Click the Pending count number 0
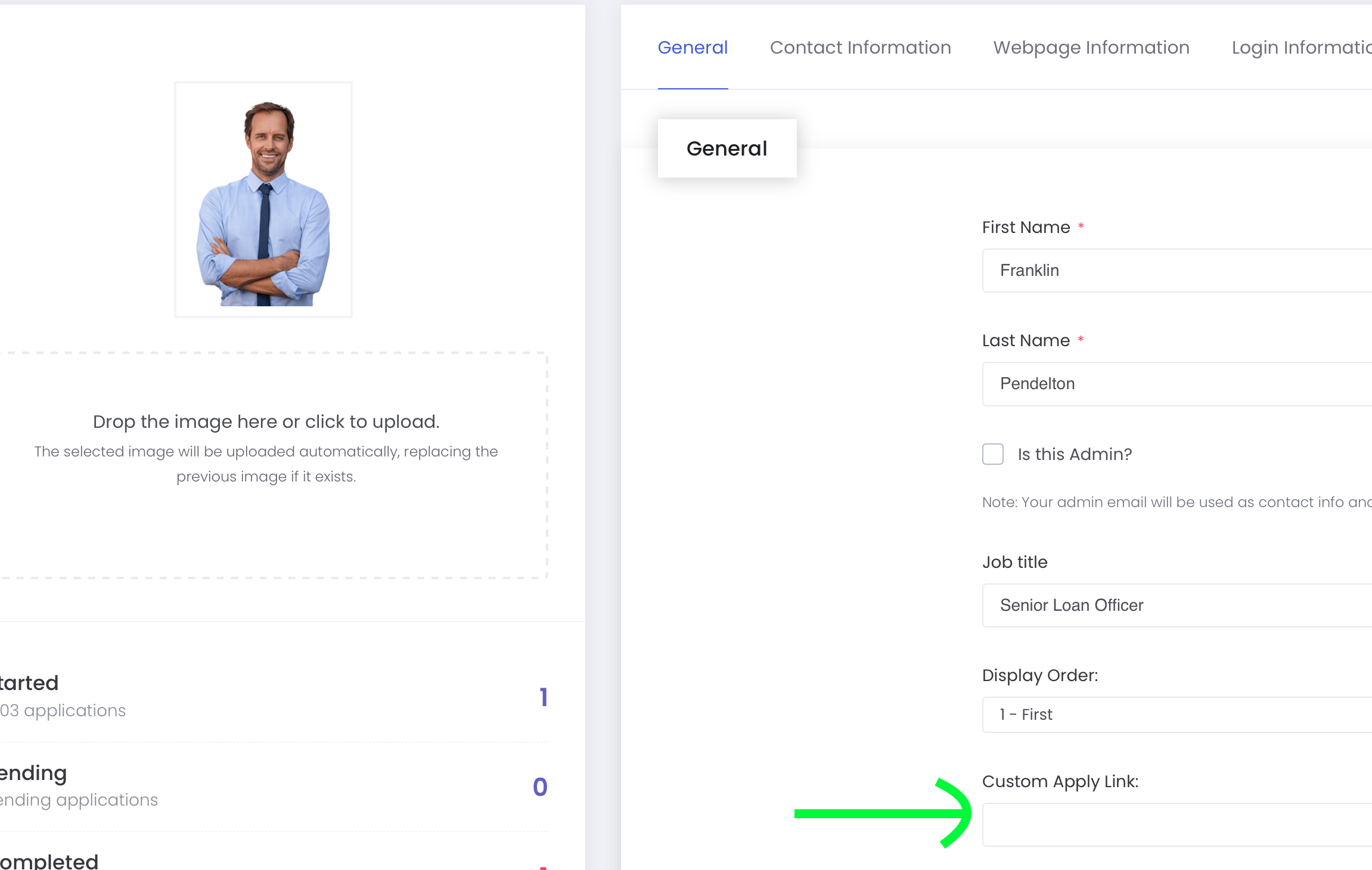 pos(540,787)
